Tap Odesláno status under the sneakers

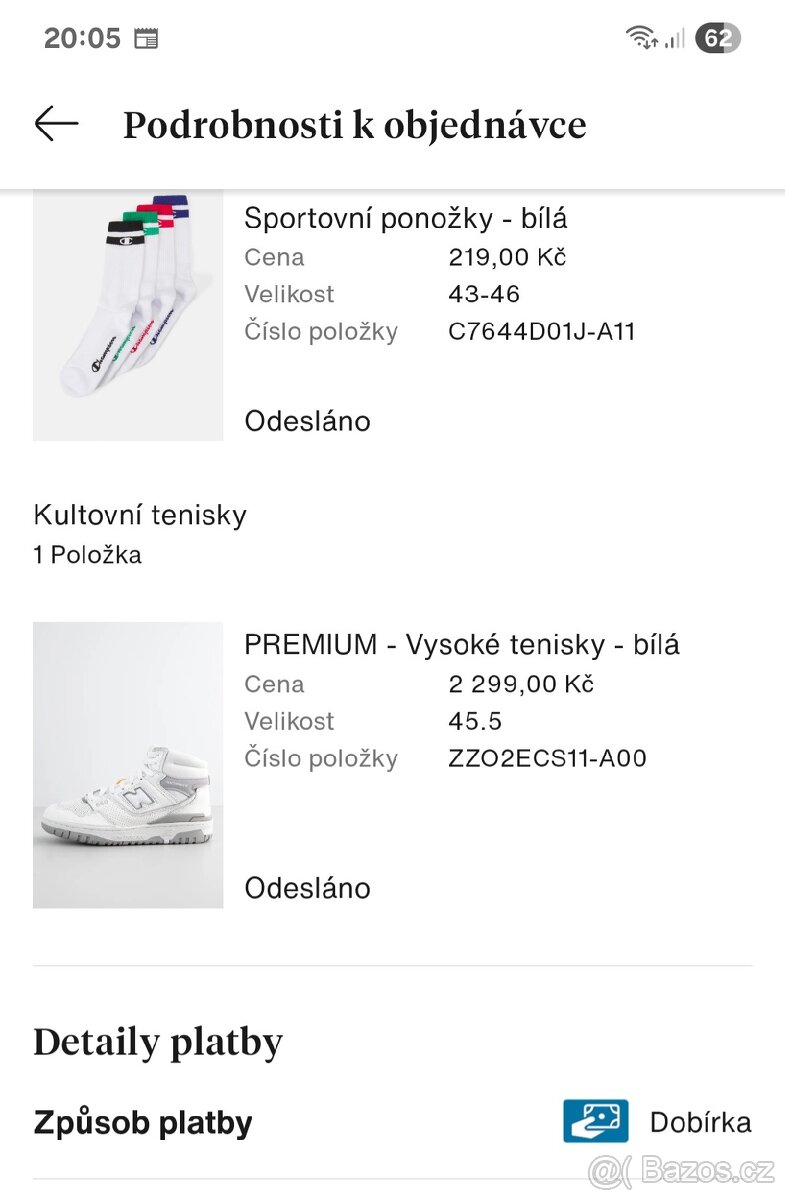click(307, 888)
